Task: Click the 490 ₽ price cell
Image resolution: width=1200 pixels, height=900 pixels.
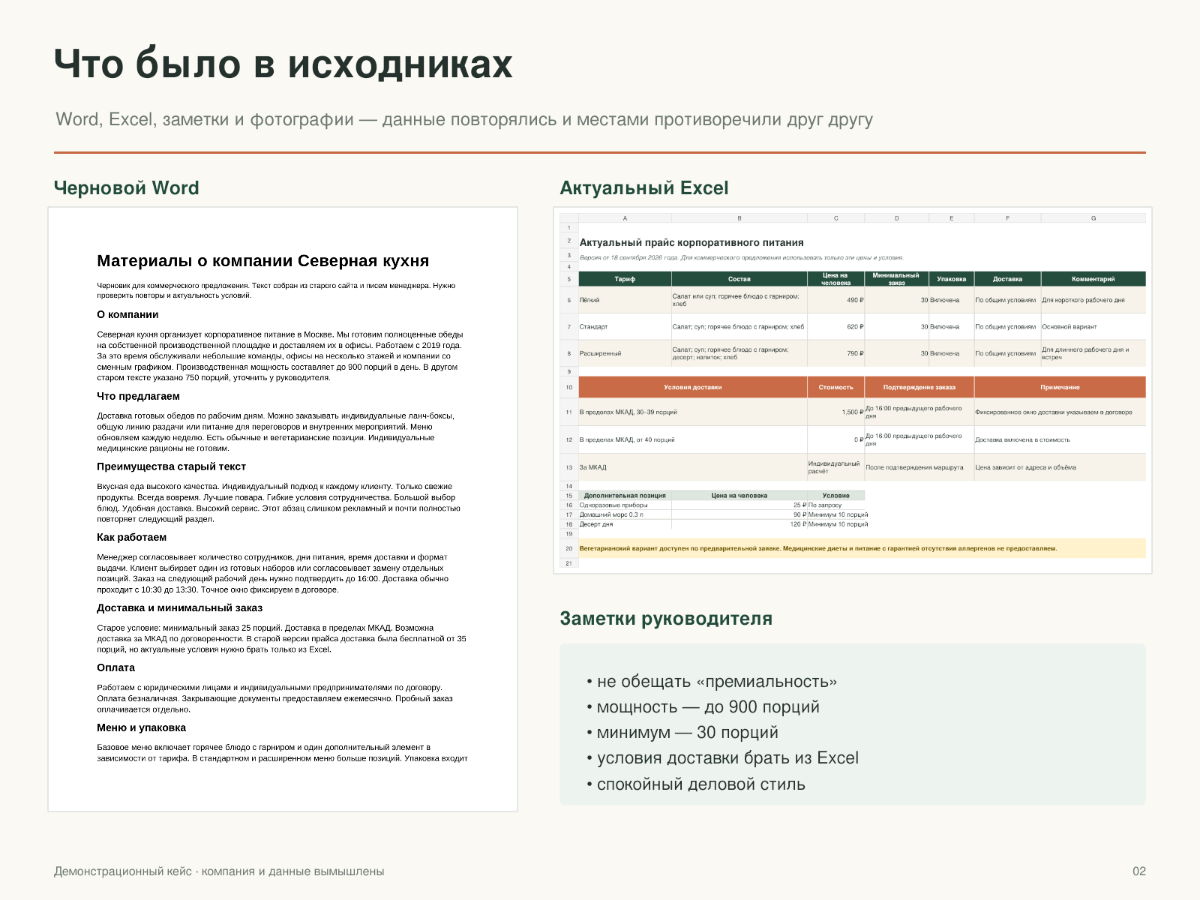Action: click(836, 299)
